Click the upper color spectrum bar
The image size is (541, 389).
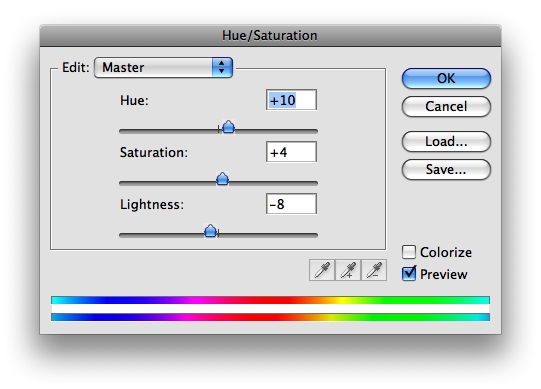[270, 300]
